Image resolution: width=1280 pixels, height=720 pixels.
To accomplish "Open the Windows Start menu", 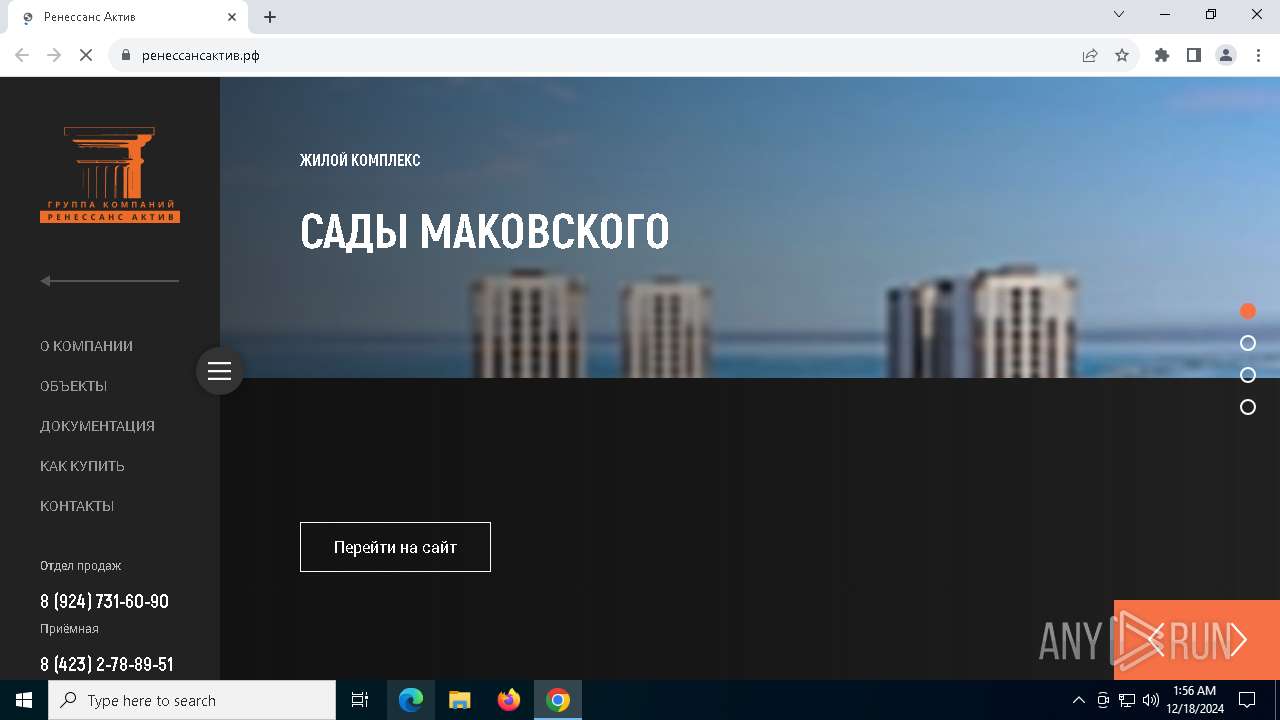I will [x=24, y=700].
